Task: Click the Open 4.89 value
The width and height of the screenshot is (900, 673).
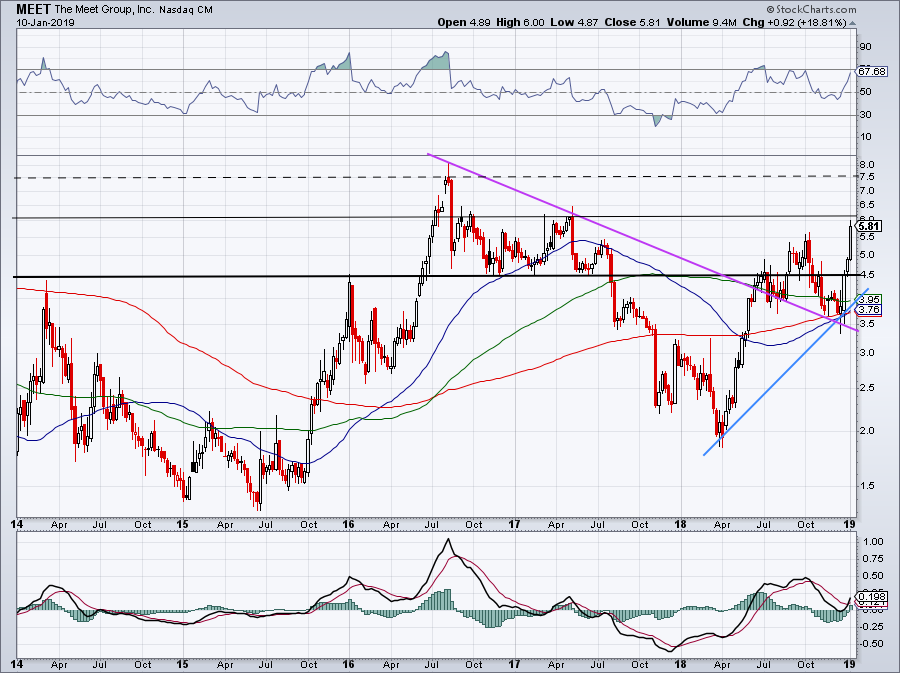Action: point(464,22)
